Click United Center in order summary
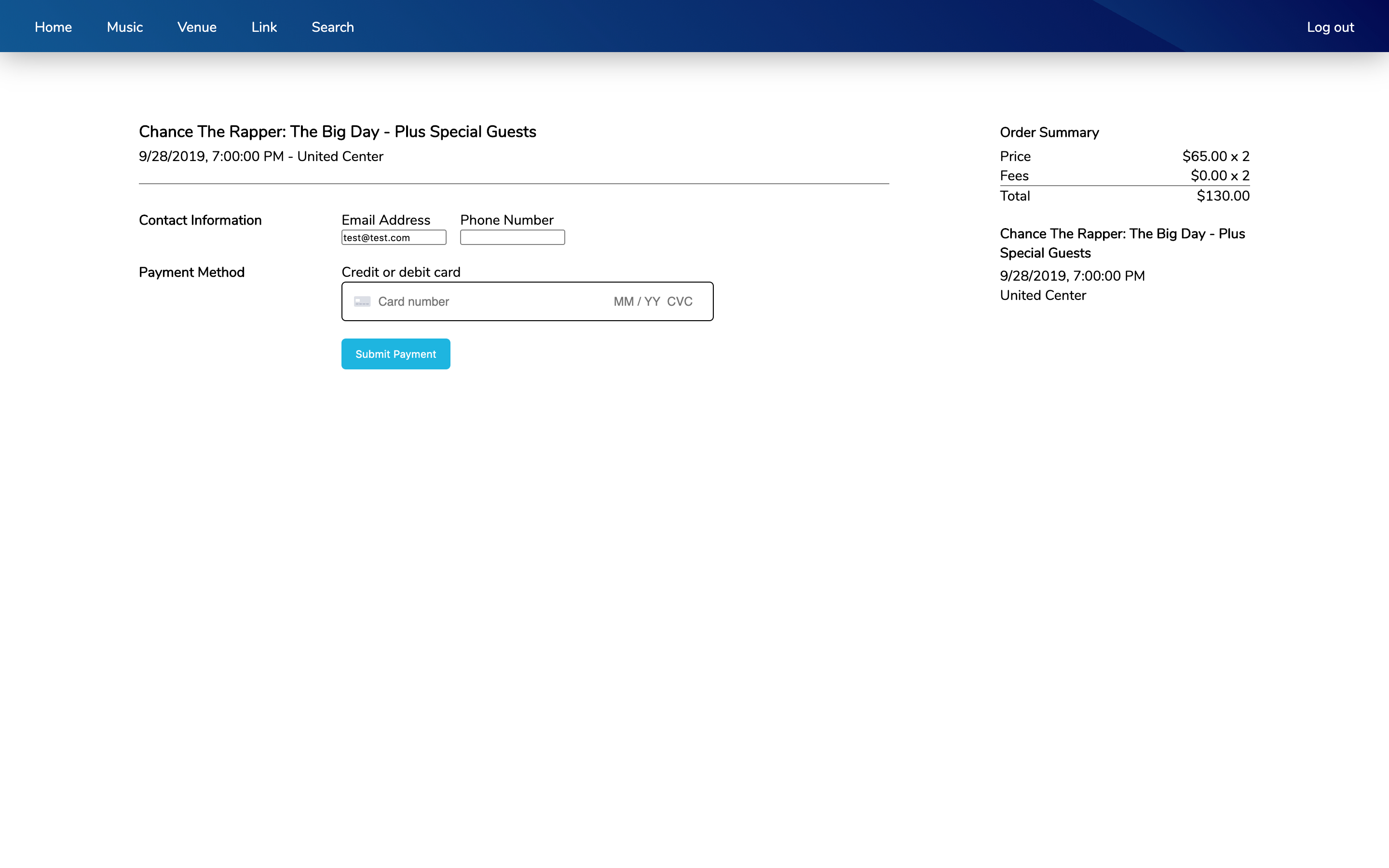The width and height of the screenshot is (1389, 868). (1043, 295)
